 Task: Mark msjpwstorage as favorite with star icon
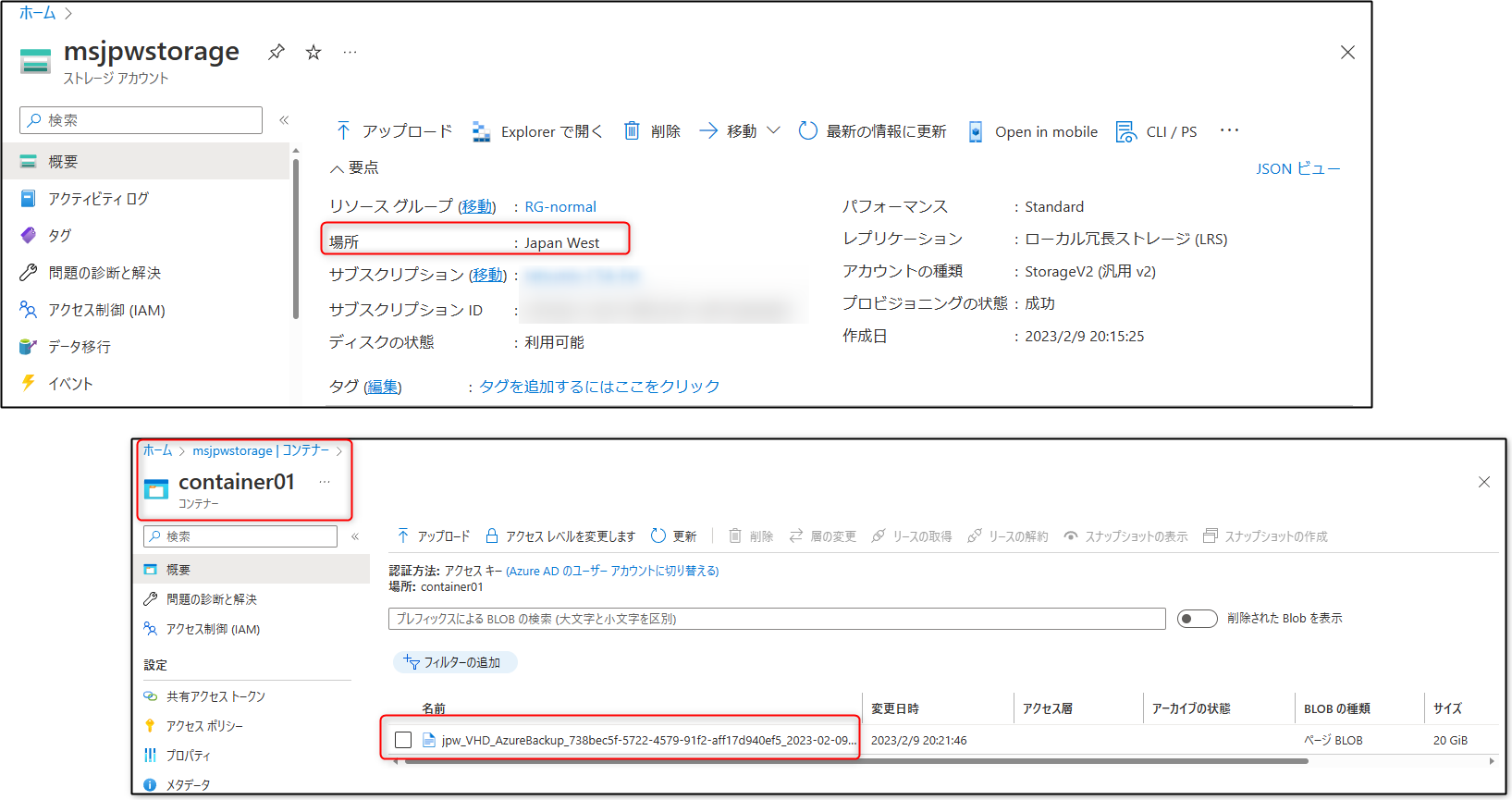pos(313,53)
